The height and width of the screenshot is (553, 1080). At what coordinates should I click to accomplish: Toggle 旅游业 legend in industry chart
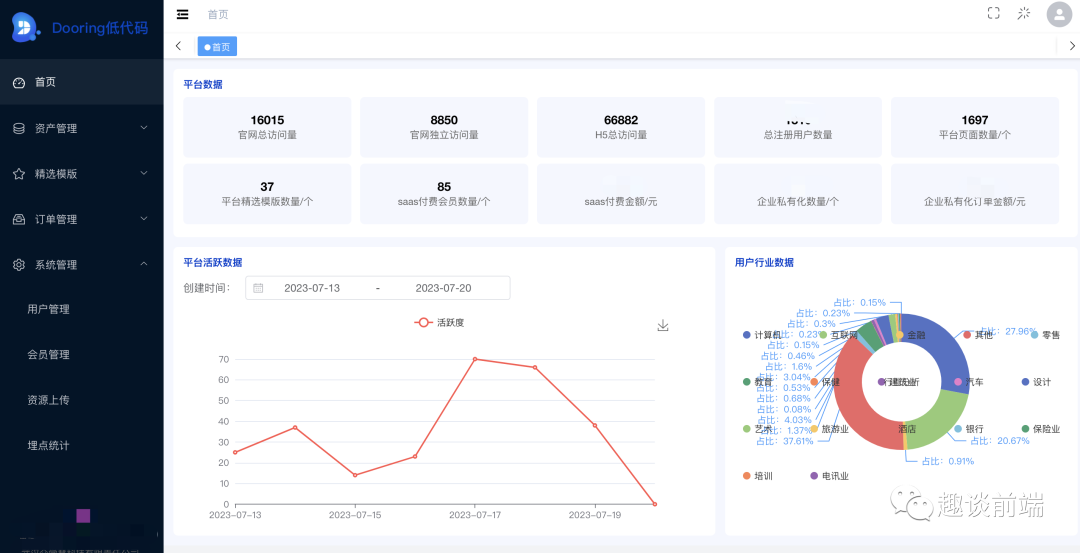tap(829, 428)
